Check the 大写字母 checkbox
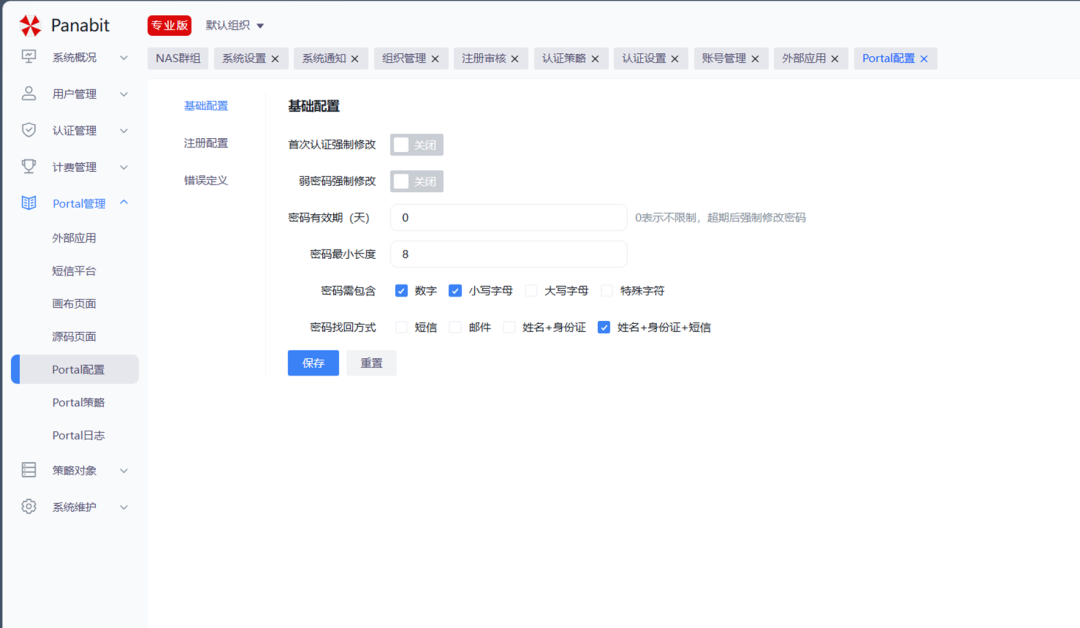The width and height of the screenshot is (1080, 628). [x=531, y=291]
